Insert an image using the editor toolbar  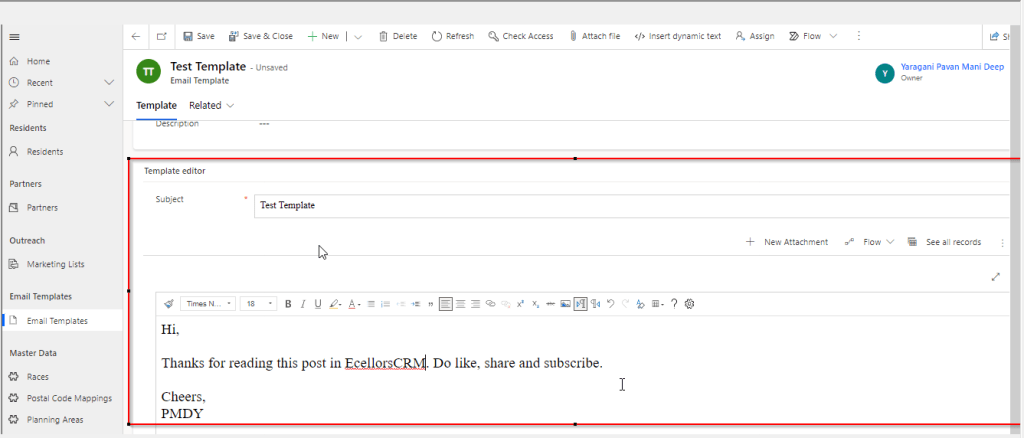coord(565,304)
